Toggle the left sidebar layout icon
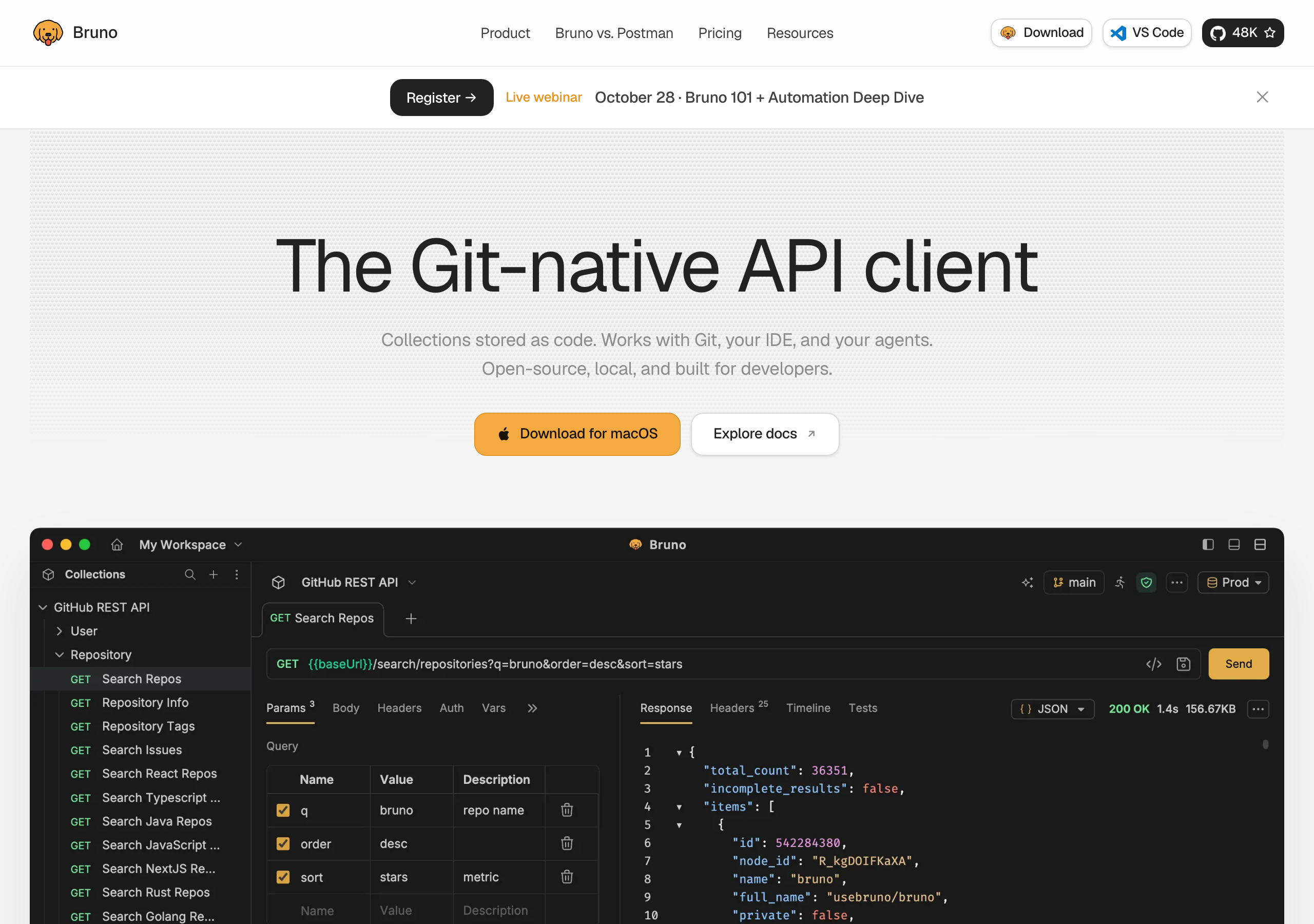Image resolution: width=1314 pixels, height=924 pixels. click(x=1208, y=545)
